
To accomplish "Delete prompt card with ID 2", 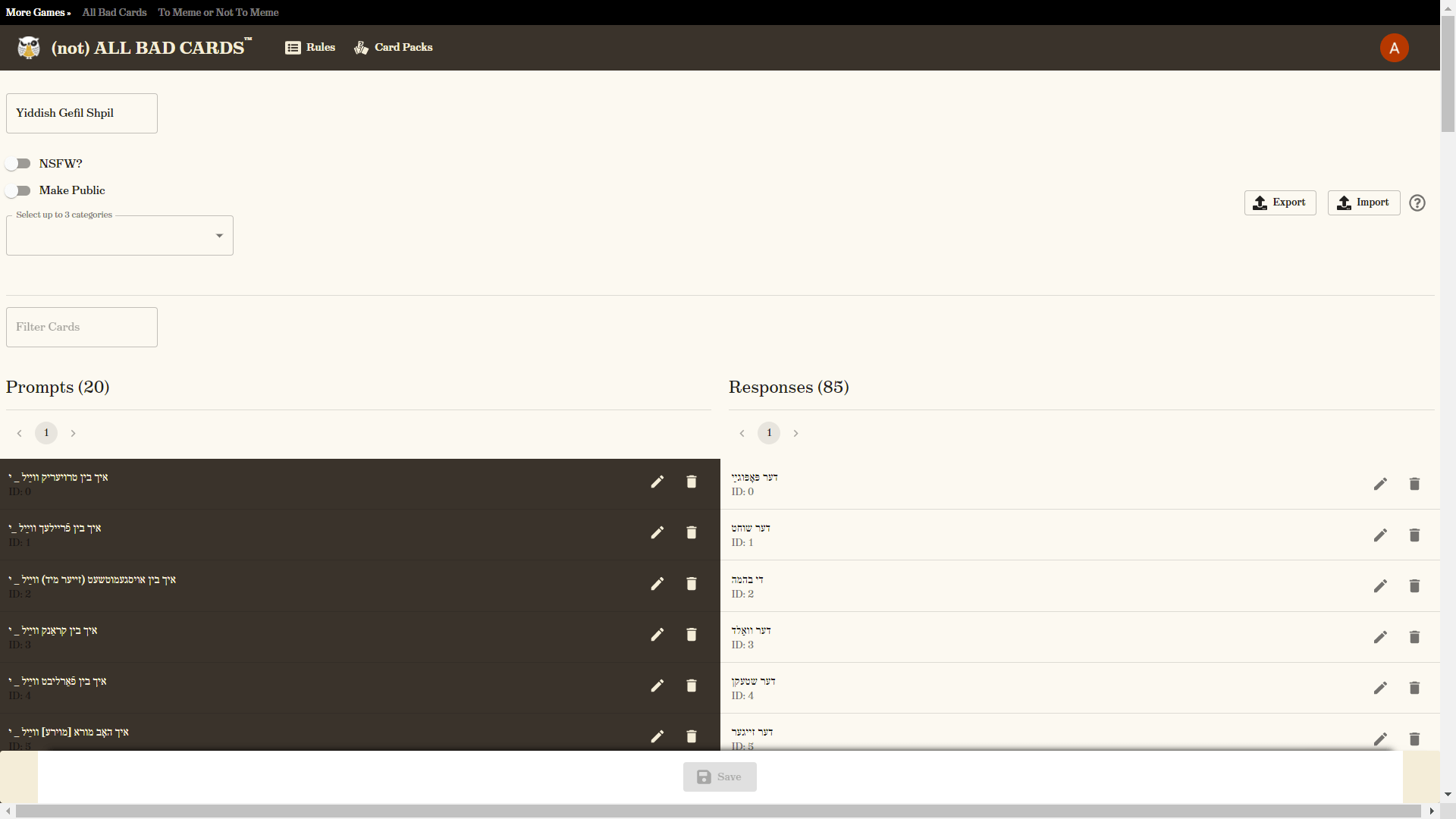I will pyautogui.click(x=691, y=584).
